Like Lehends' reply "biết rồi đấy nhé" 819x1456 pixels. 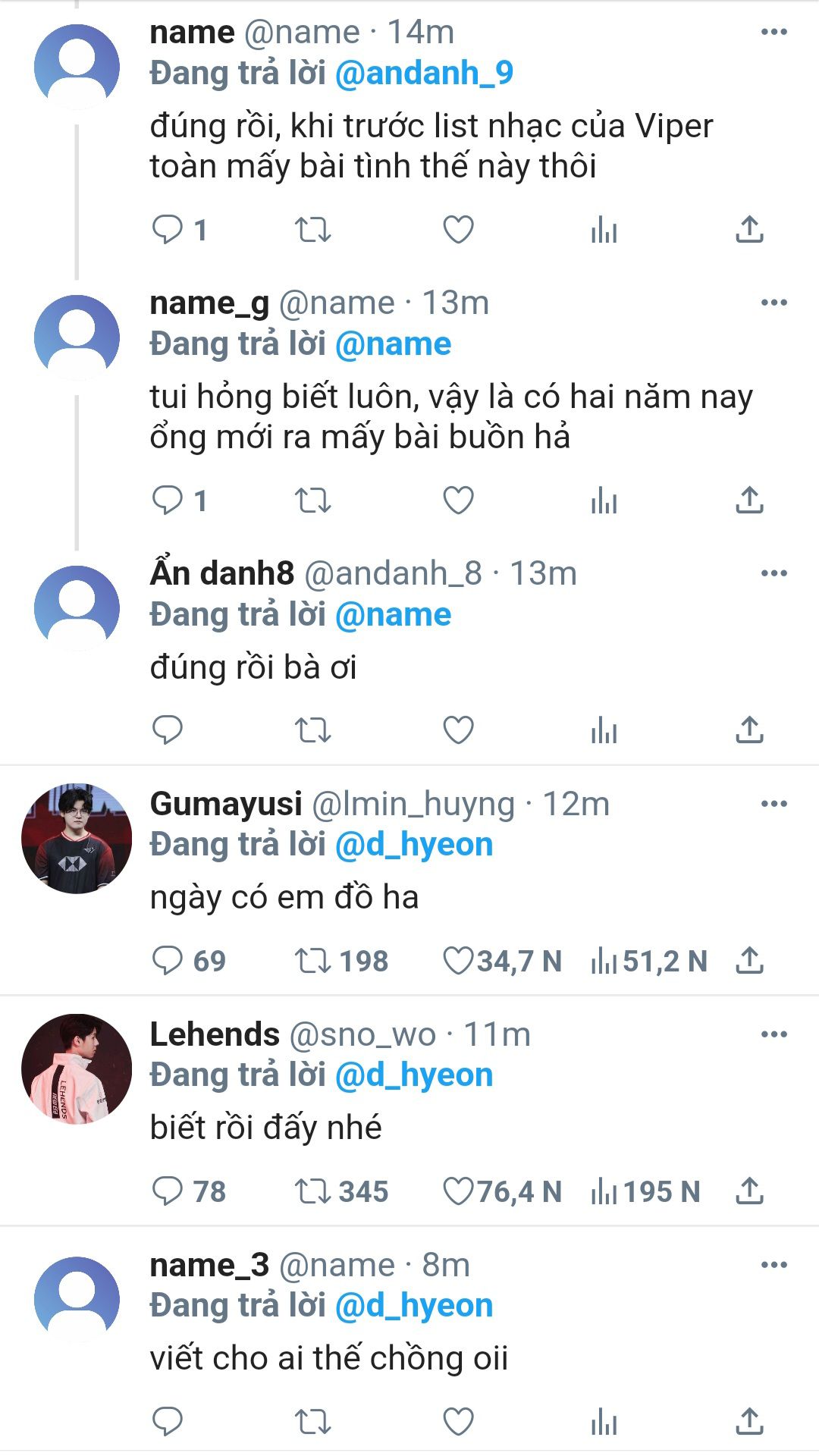[458, 1191]
